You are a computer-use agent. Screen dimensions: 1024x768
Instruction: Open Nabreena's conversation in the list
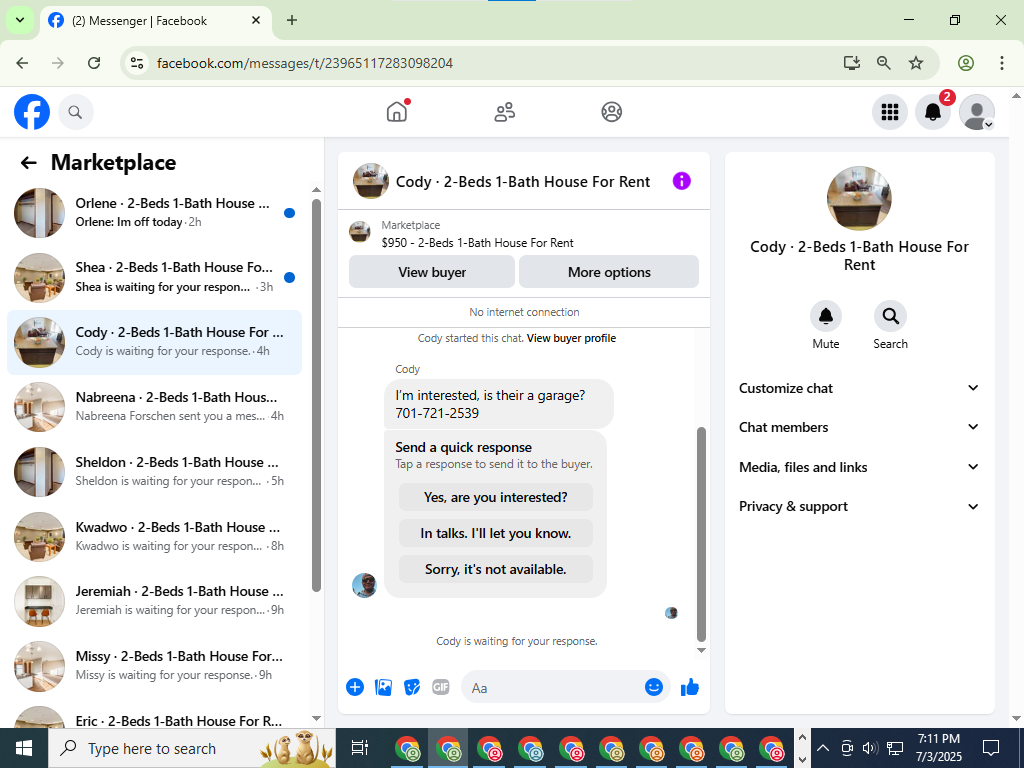point(154,407)
